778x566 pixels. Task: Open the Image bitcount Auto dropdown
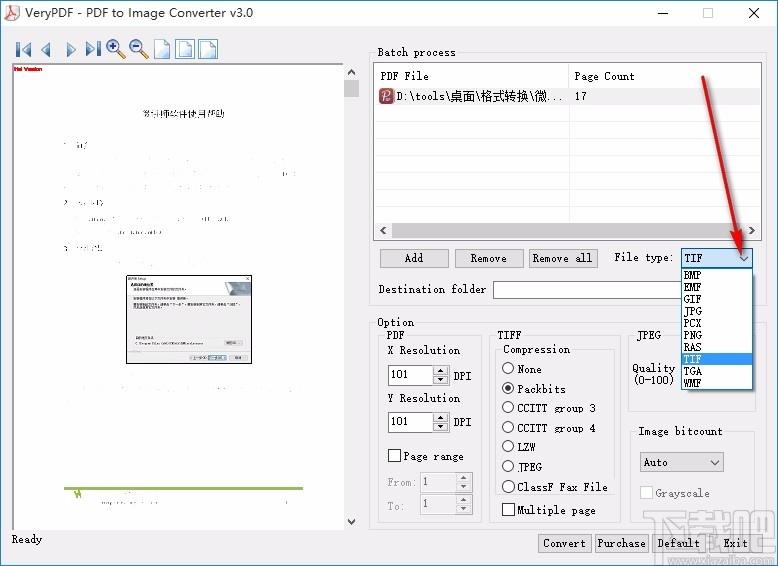click(682, 462)
